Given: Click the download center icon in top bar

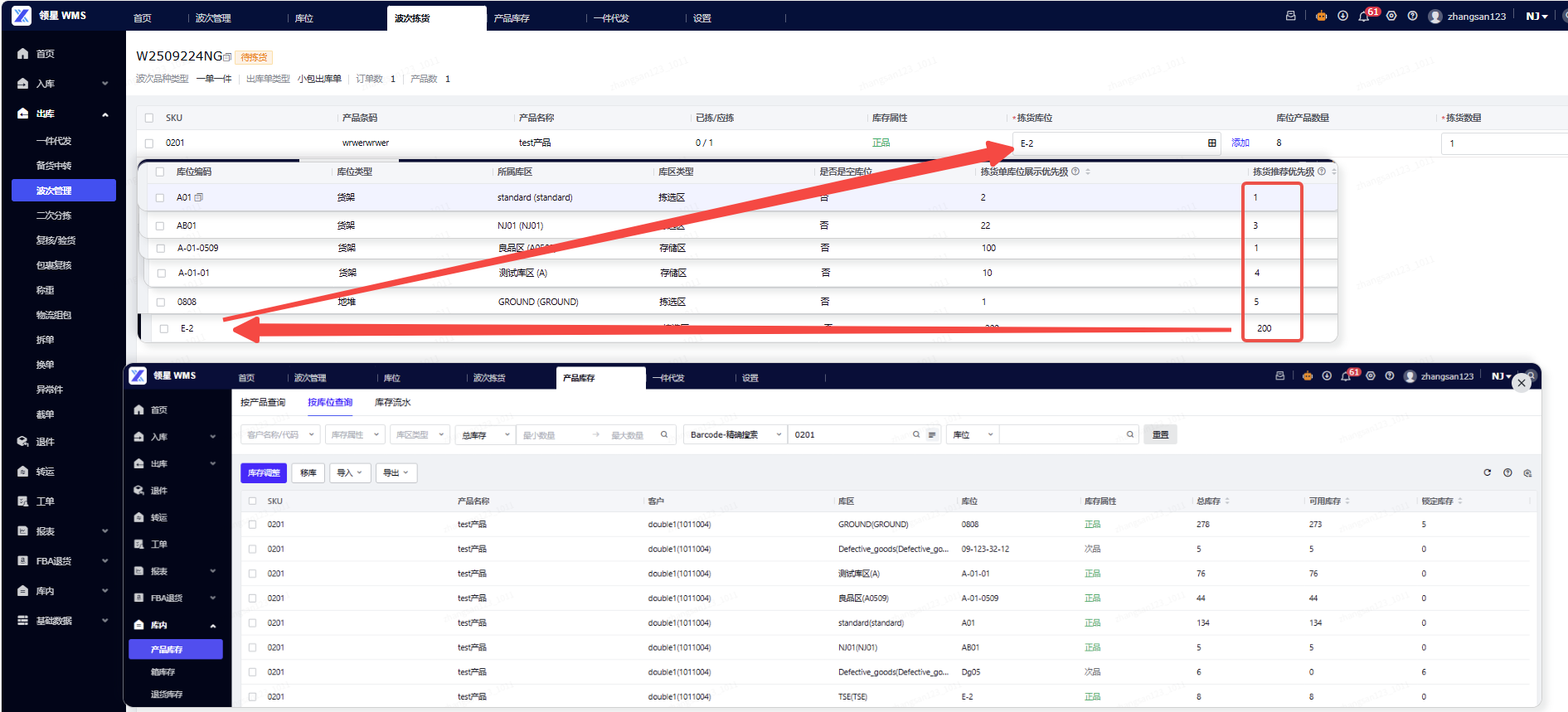Looking at the screenshot, I should tap(1342, 17).
